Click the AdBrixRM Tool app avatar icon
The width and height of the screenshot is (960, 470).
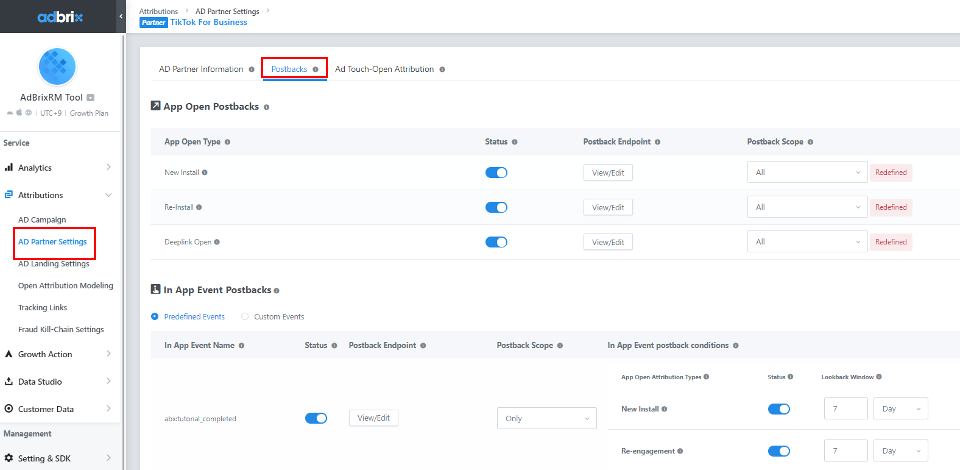coord(57,67)
